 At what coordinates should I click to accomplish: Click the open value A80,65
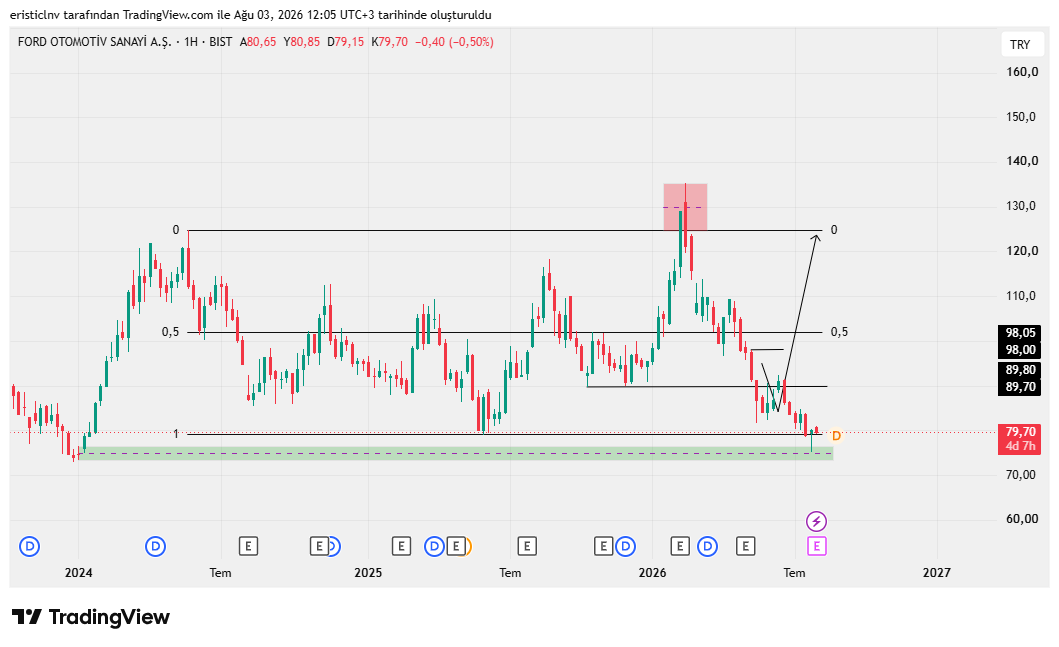(258, 42)
